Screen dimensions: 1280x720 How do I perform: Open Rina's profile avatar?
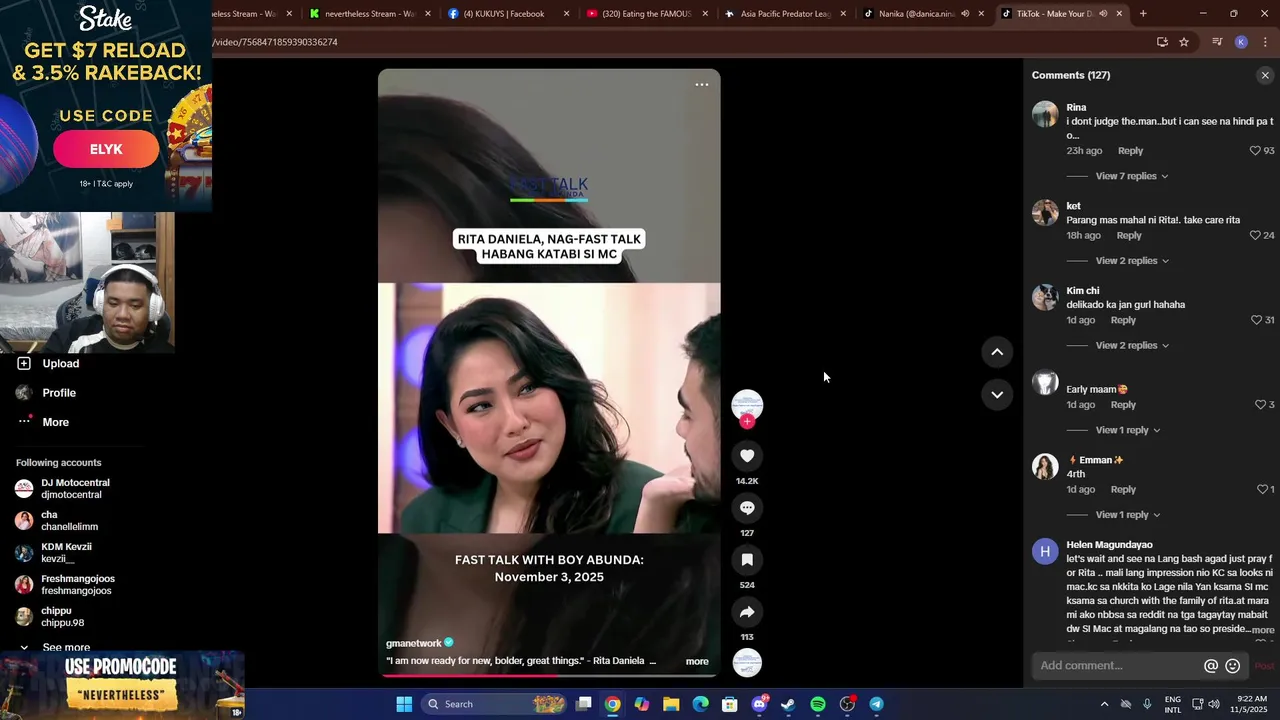[x=1045, y=114]
